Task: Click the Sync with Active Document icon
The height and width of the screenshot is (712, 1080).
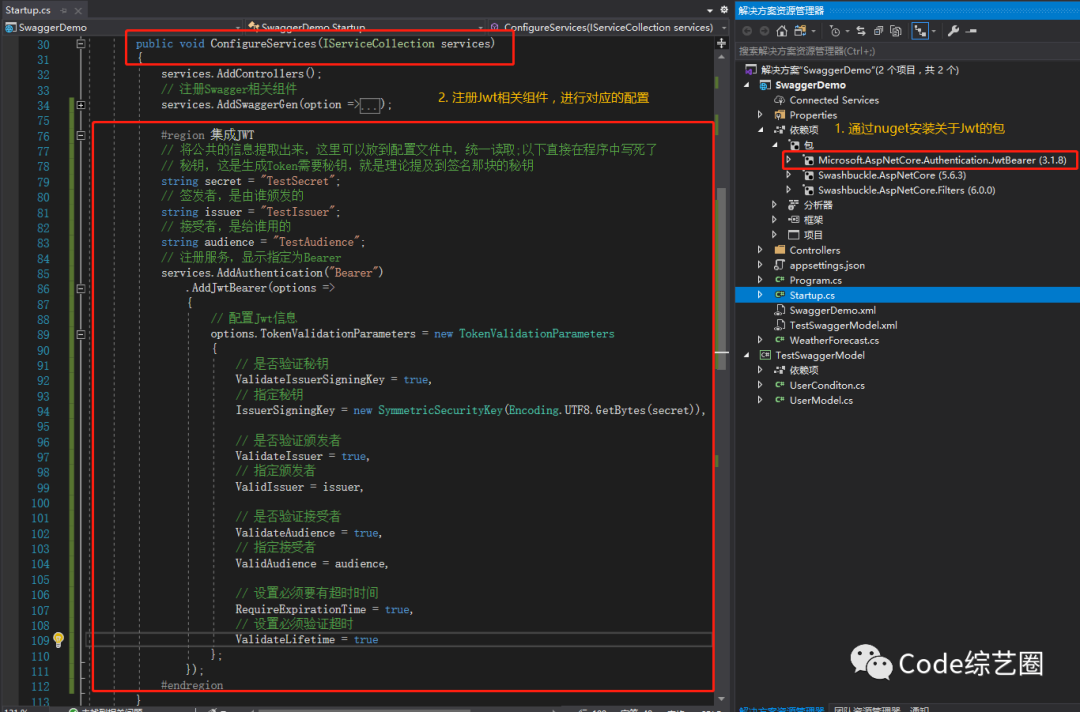Action: 860,31
